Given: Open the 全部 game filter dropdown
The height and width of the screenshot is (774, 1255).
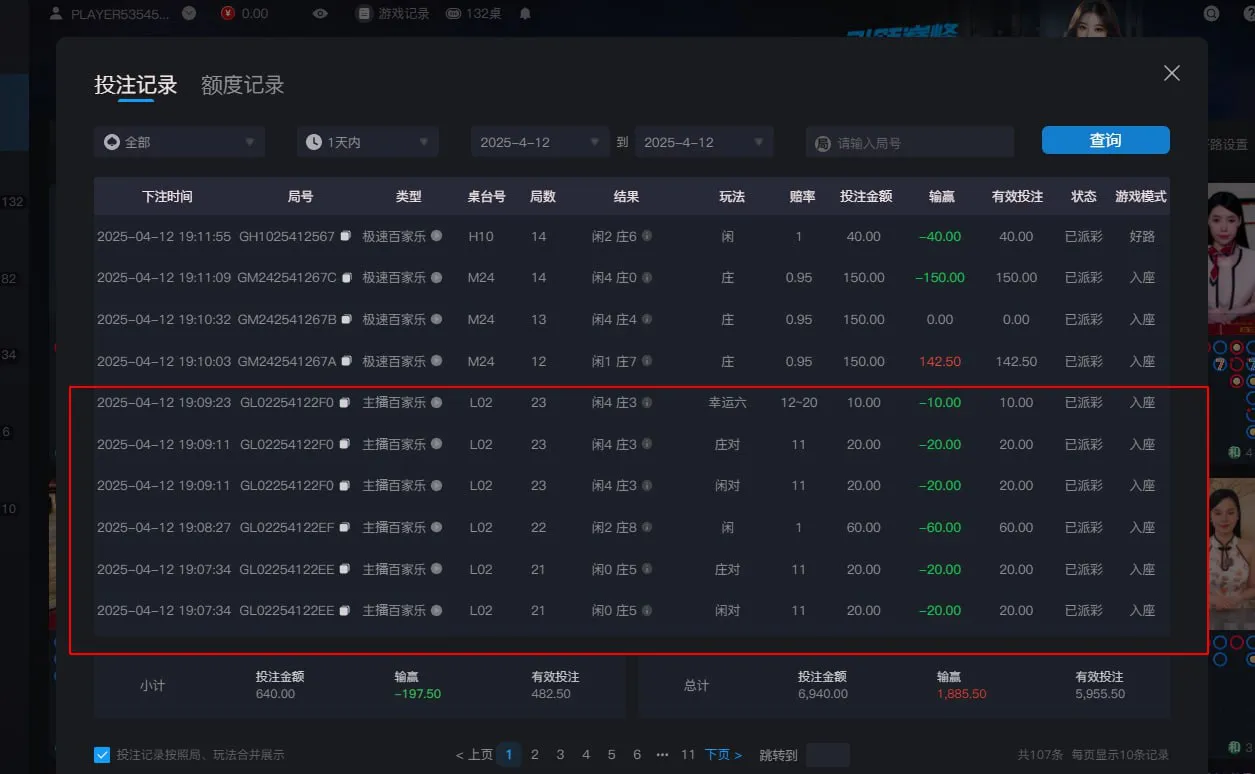Looking at the screenshot, I should [178, 141].
